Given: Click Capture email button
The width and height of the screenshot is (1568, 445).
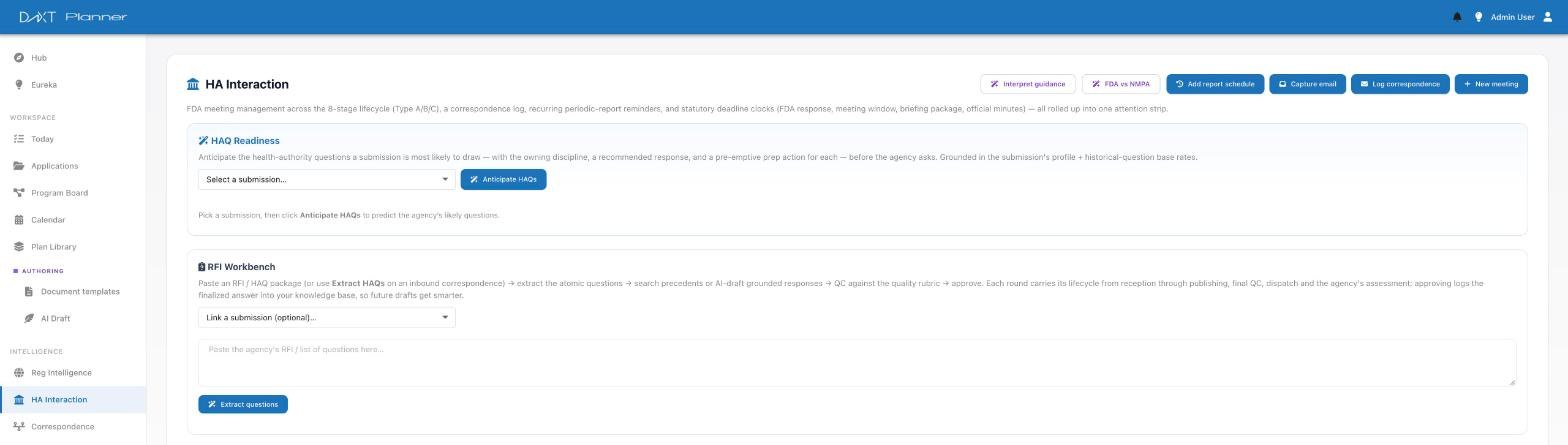Looking at the screenshot, I should point(1307,84).
